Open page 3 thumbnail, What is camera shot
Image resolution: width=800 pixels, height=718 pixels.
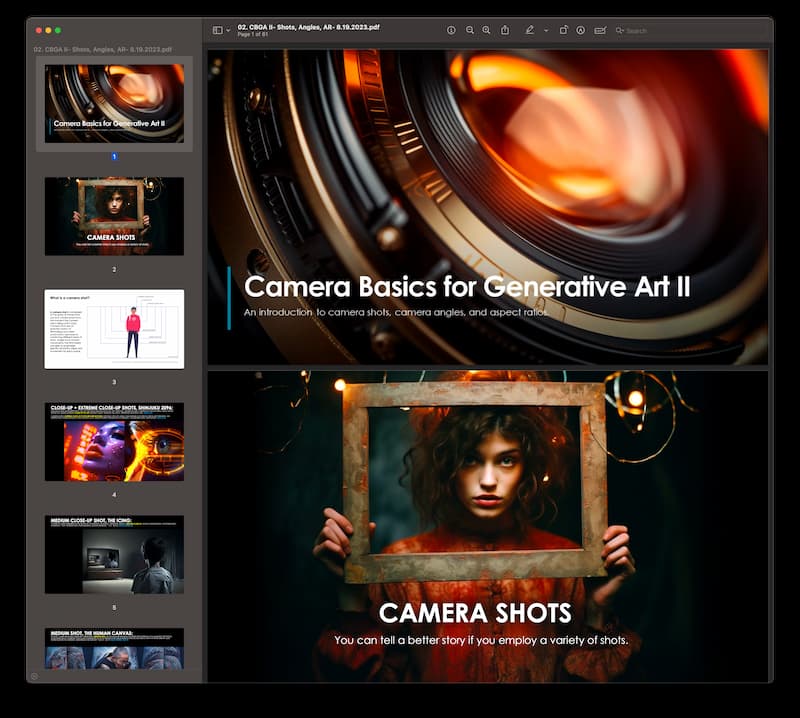click(114, 329)
